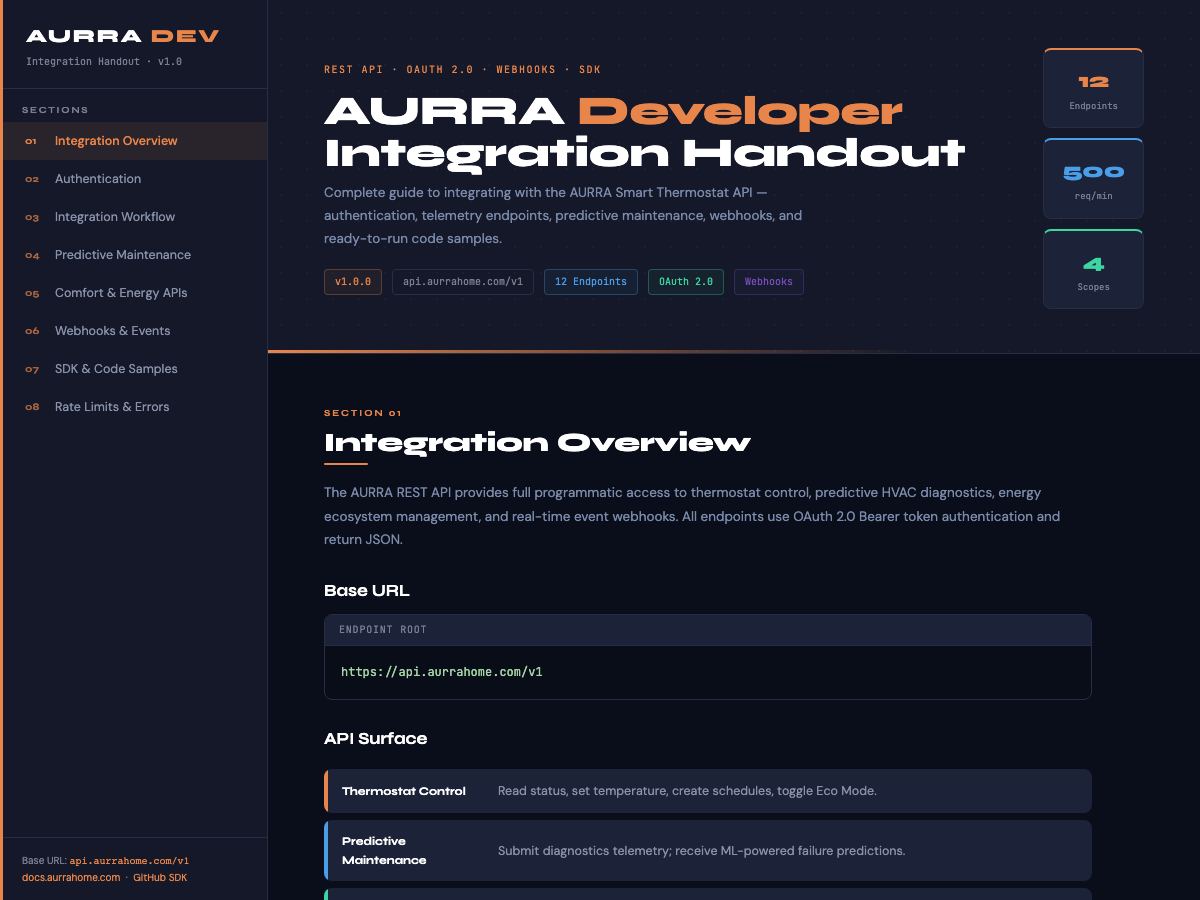Open the GitHub SDK link
The height and width of the screenshot is (900, 1200).
pyautogui.click(x=160, y=878)
